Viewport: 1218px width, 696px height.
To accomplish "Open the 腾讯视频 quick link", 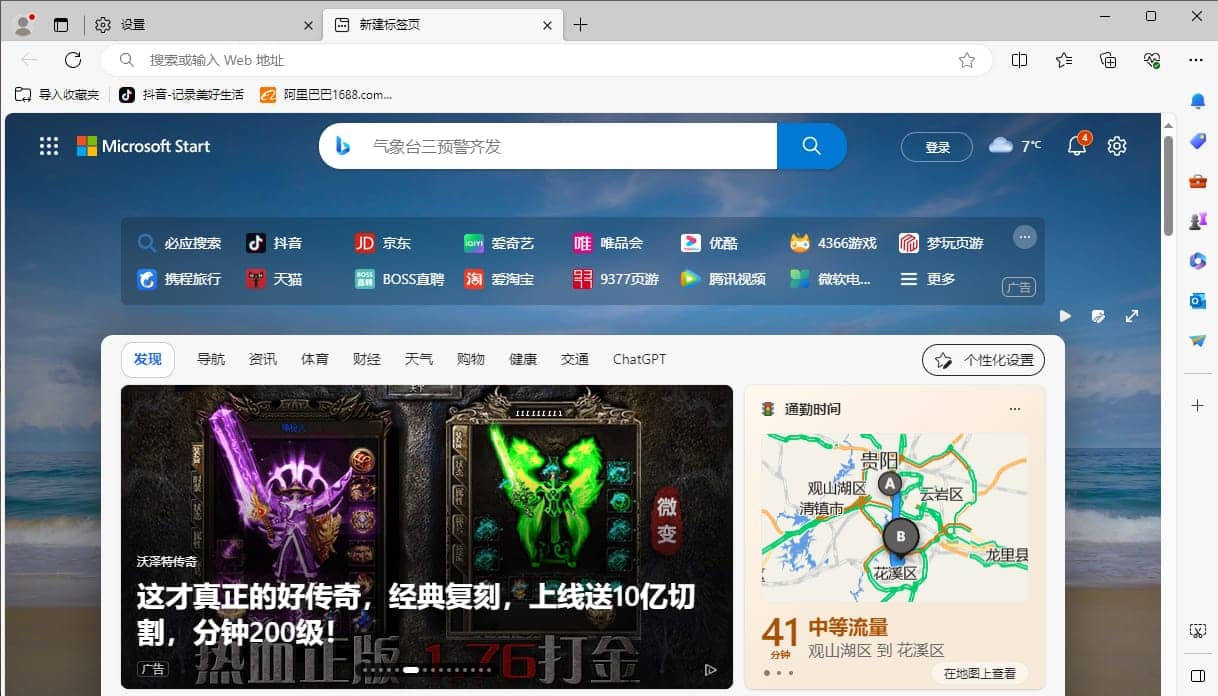I will tap(723, 279).
